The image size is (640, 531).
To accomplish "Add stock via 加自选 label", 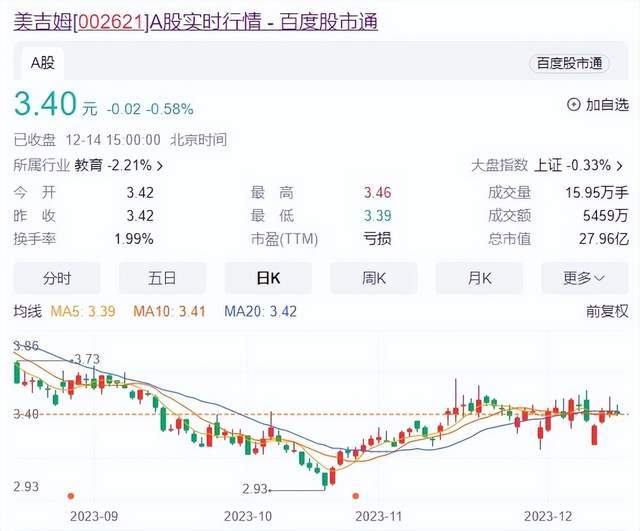I will click(607, 104).
